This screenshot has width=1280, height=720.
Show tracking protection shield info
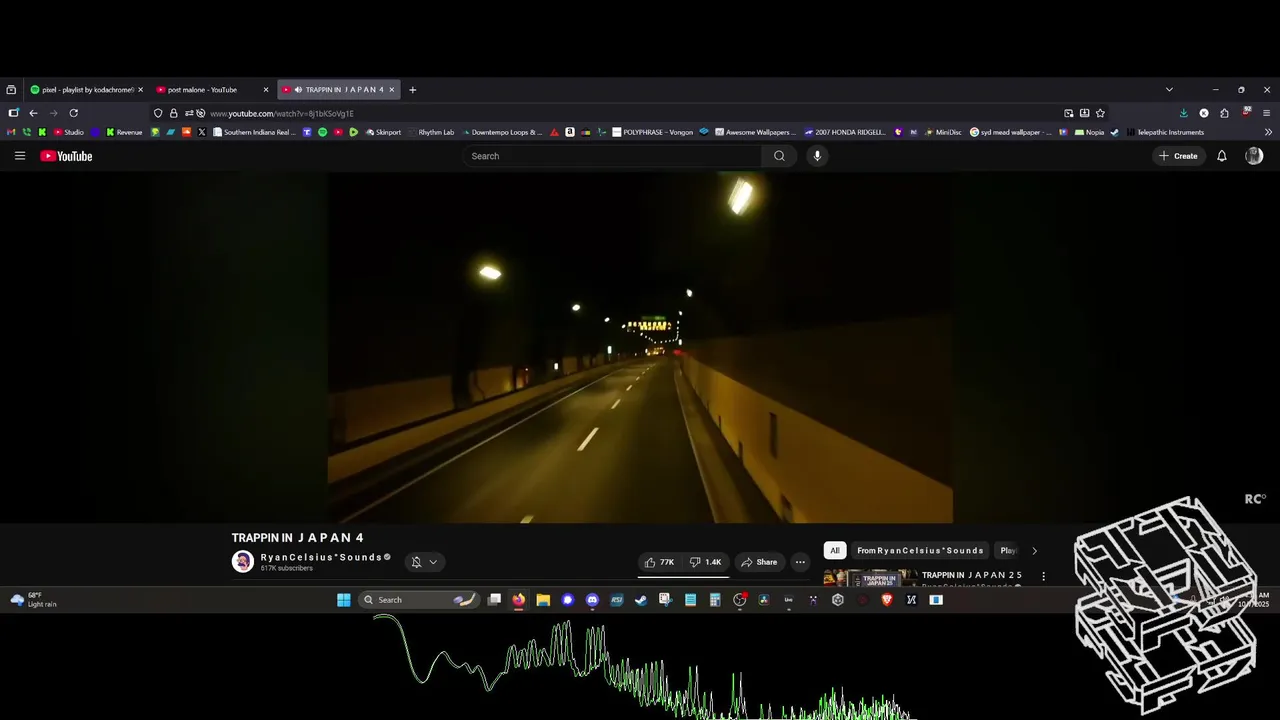(158, 113)
